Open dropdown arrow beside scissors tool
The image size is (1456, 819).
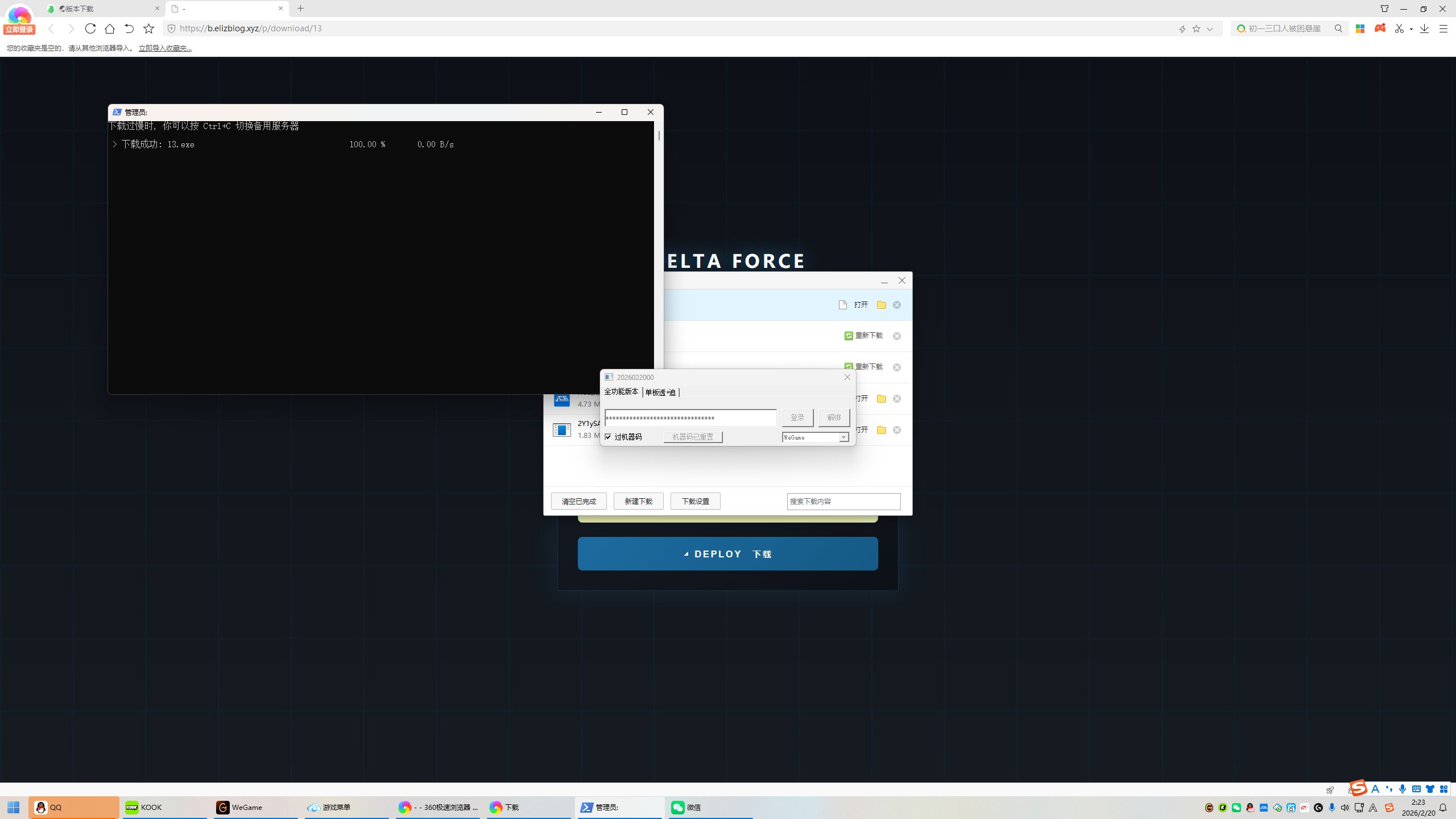click(1412, 29)
